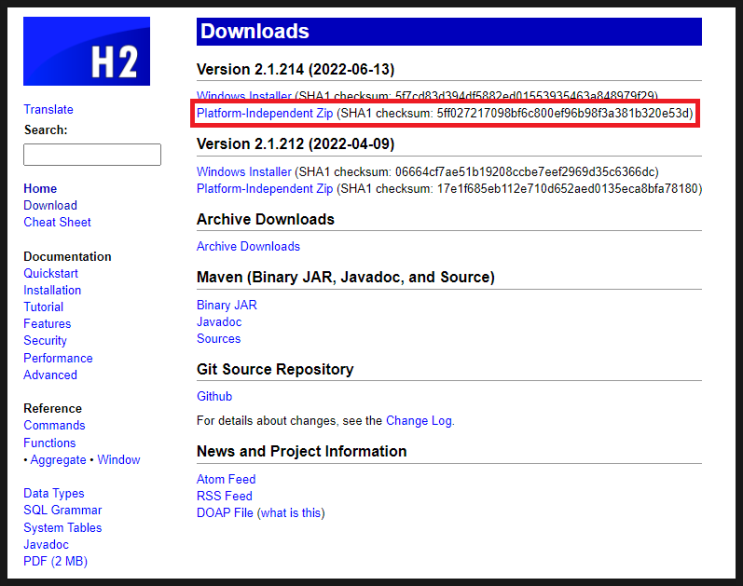This screenshot has height=586, width=743.
Task: Open the Functions reference link
Action: coord(50,443)
